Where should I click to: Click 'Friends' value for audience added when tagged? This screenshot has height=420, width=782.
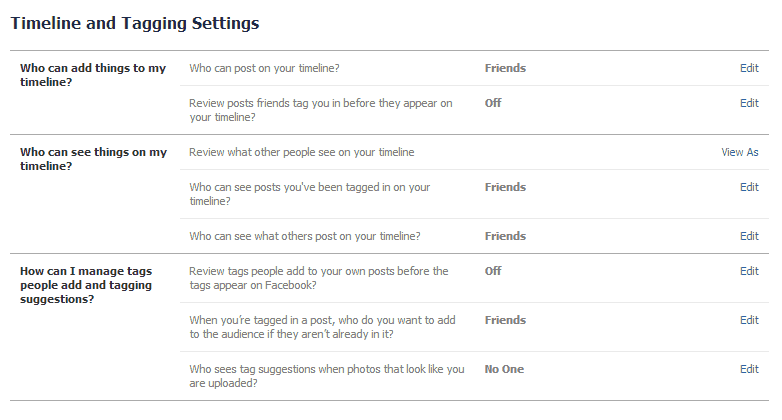[505, 320]
